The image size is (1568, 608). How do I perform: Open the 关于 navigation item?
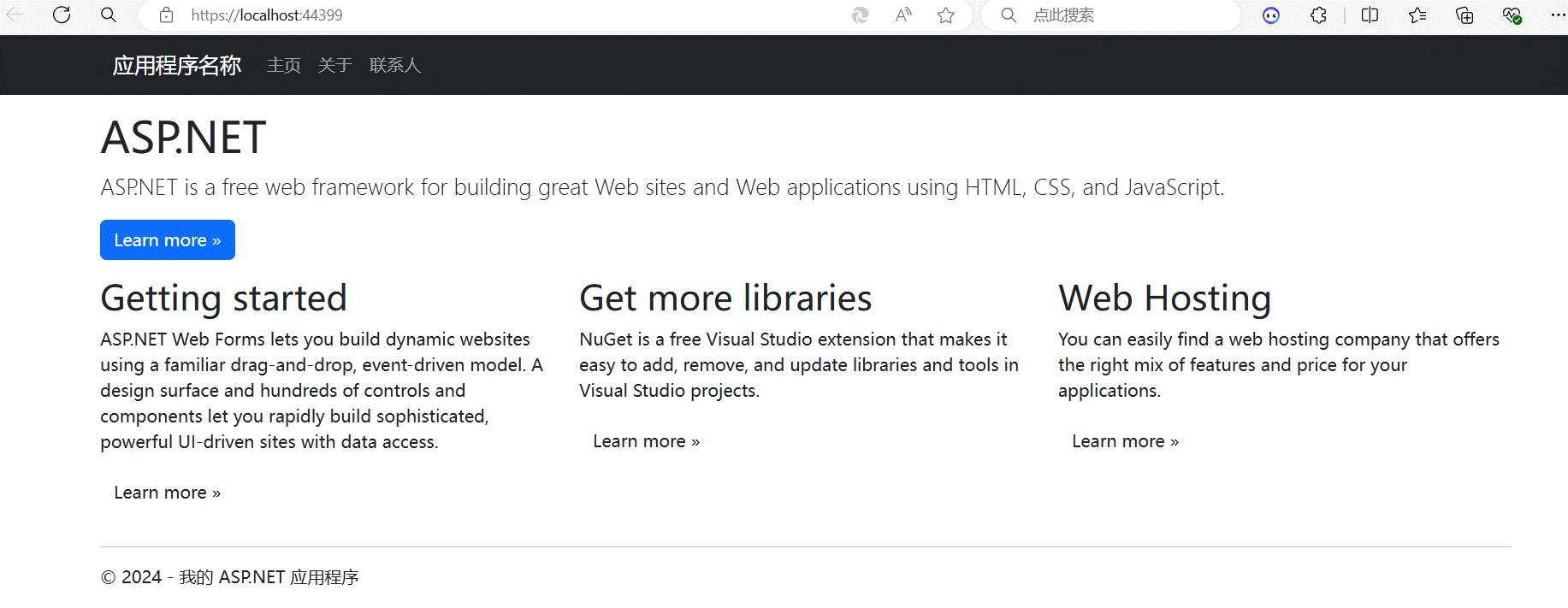point(334,65)
